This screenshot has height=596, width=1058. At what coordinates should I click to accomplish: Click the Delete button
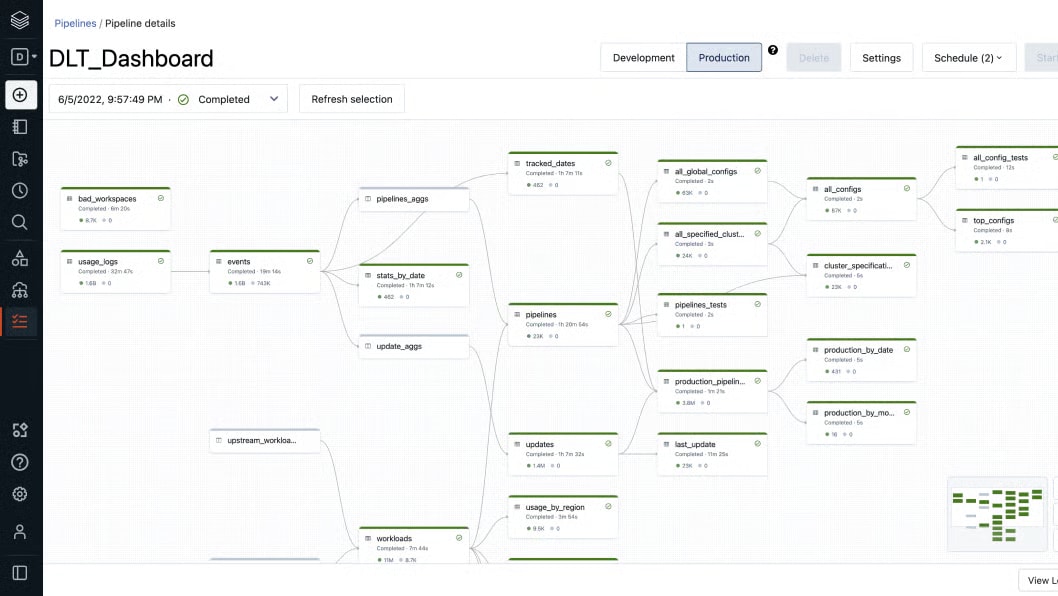814,58
